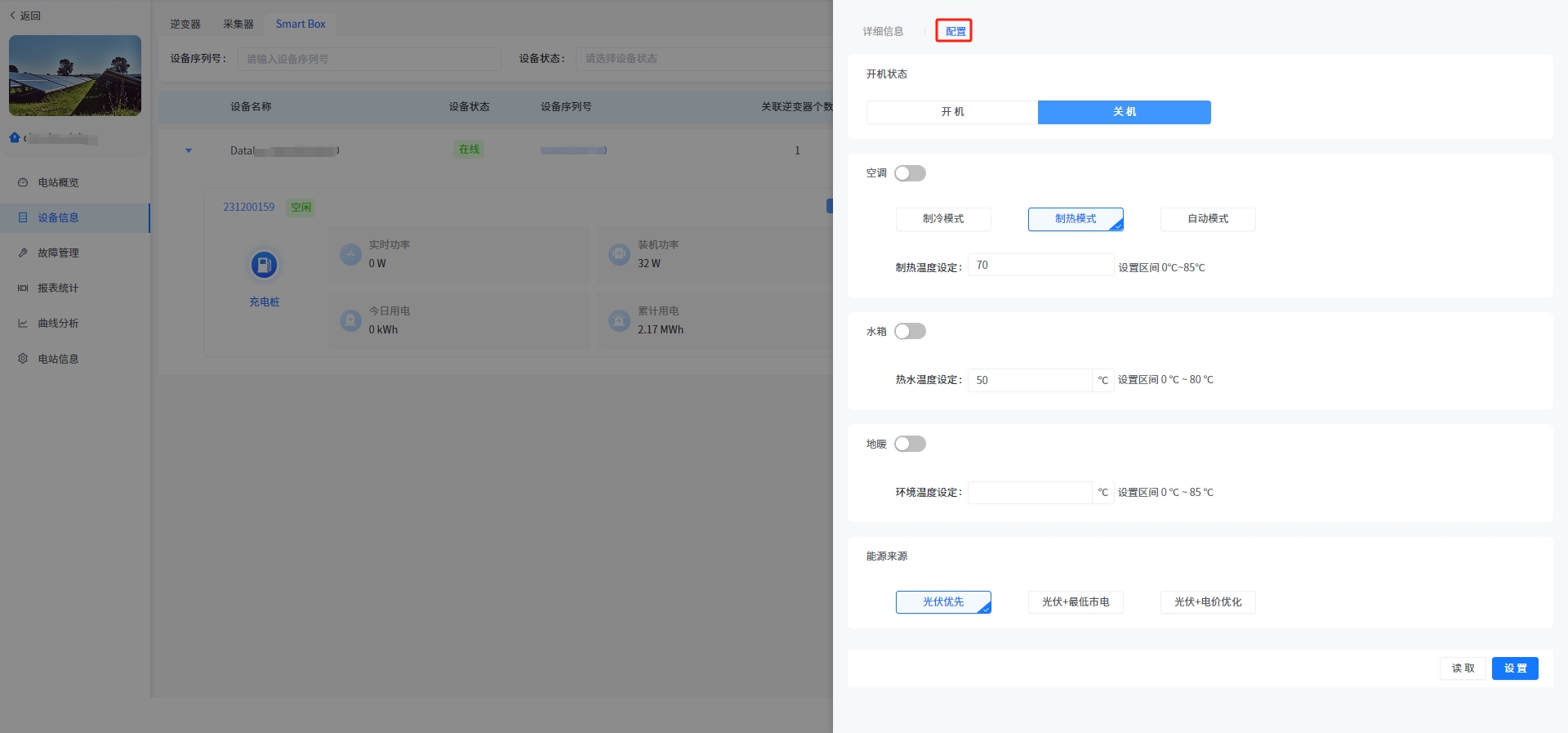Click the heating temperature input field
This screenshot has height=733, width=1568.
point(1040,266)
